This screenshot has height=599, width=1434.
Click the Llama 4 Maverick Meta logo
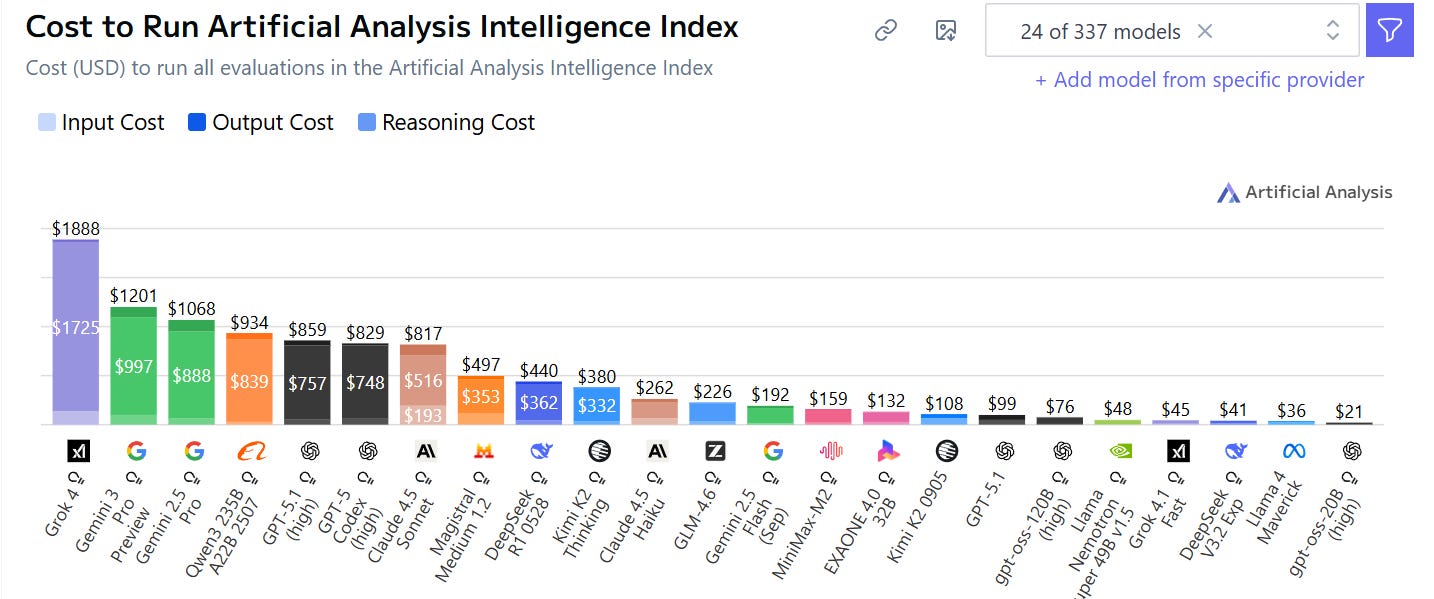(x=1294, y=451)
